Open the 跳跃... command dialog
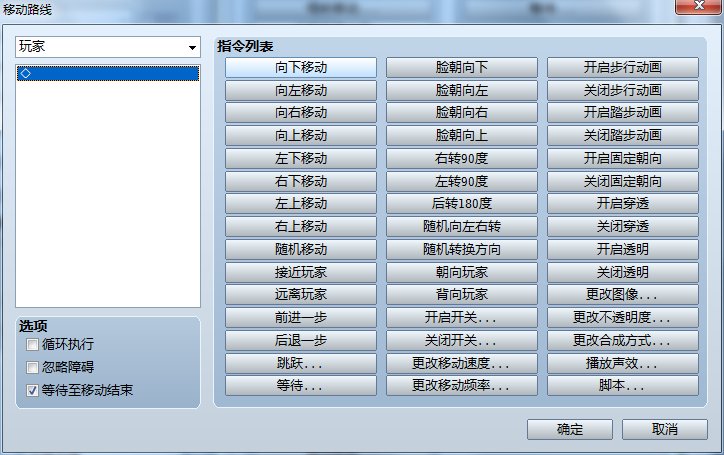 [301, 363]
